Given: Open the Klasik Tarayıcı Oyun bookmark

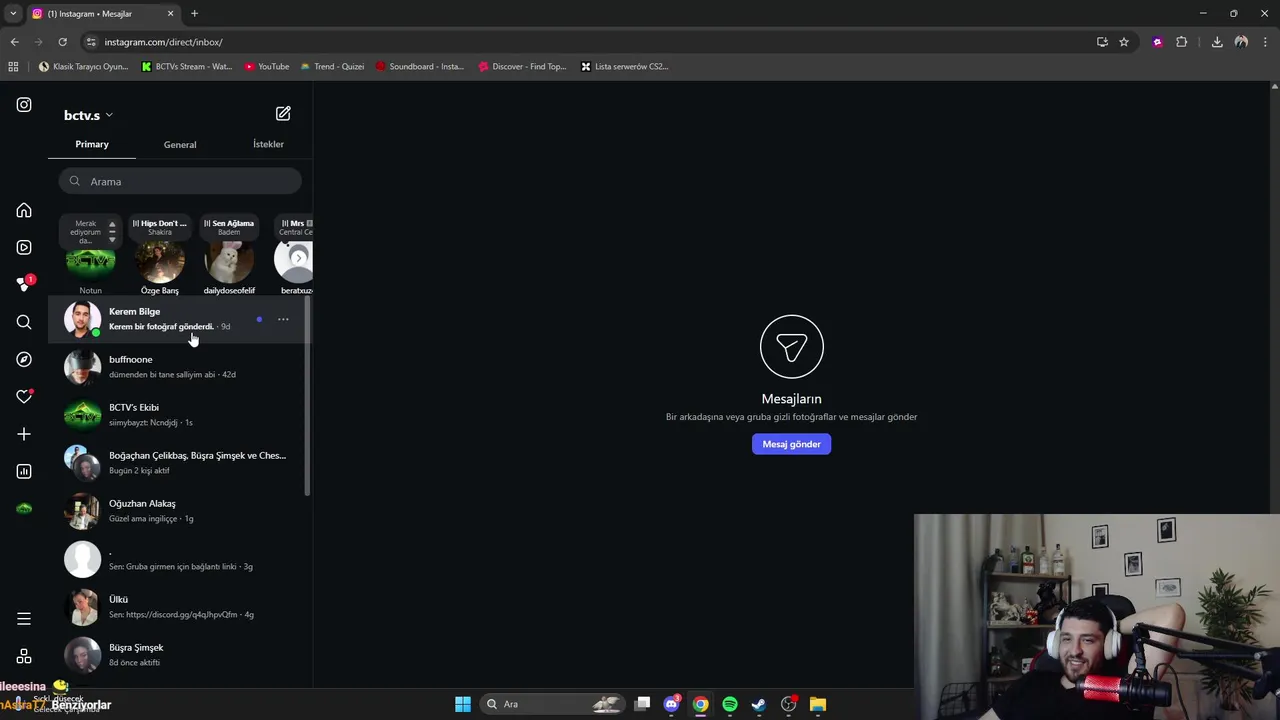Looking at the screenshot, I should coord(83,67).
